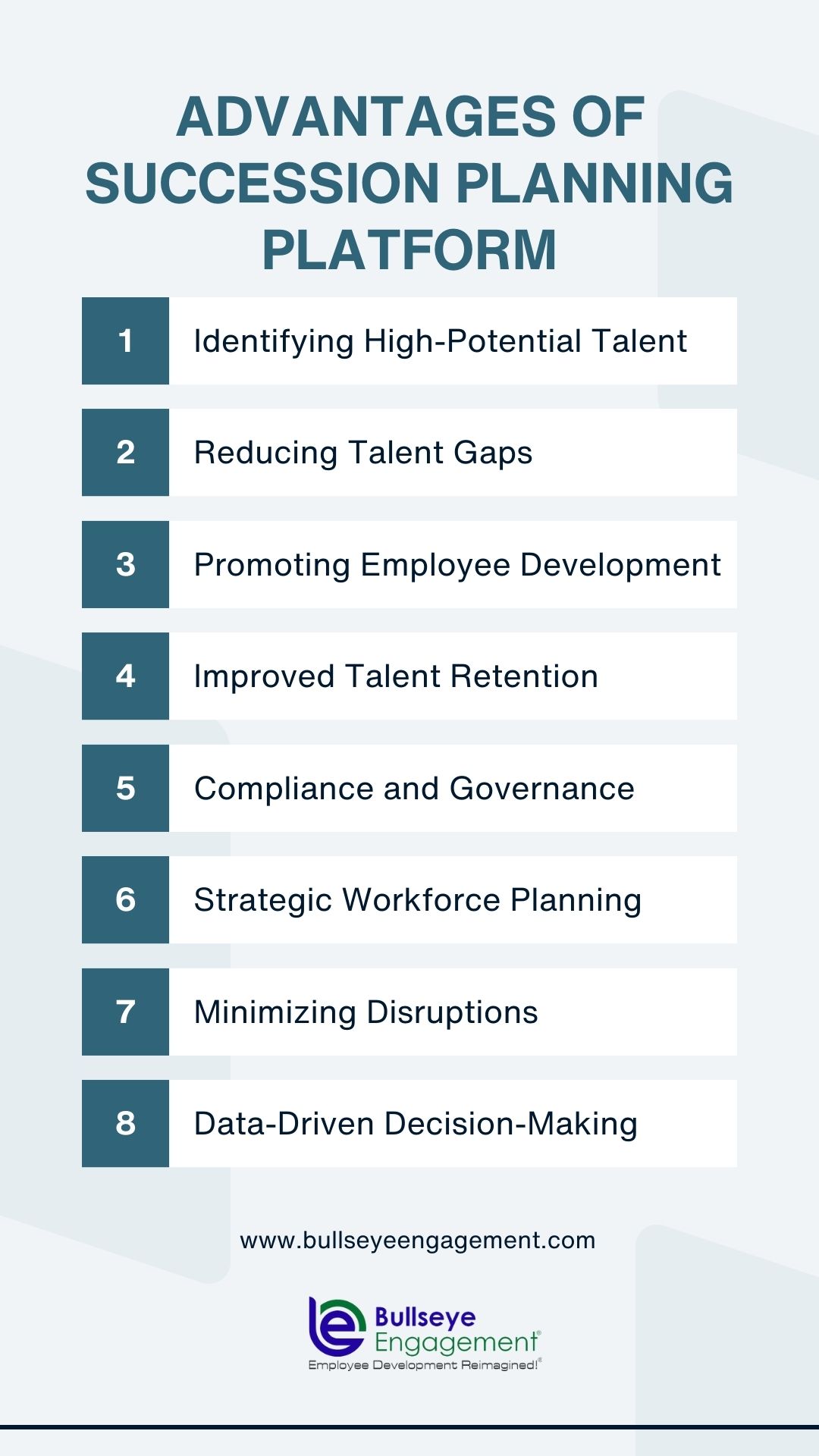Click the number 3 box
Viewport: 819px width, 1456px height.
click(x=125, y=564)
